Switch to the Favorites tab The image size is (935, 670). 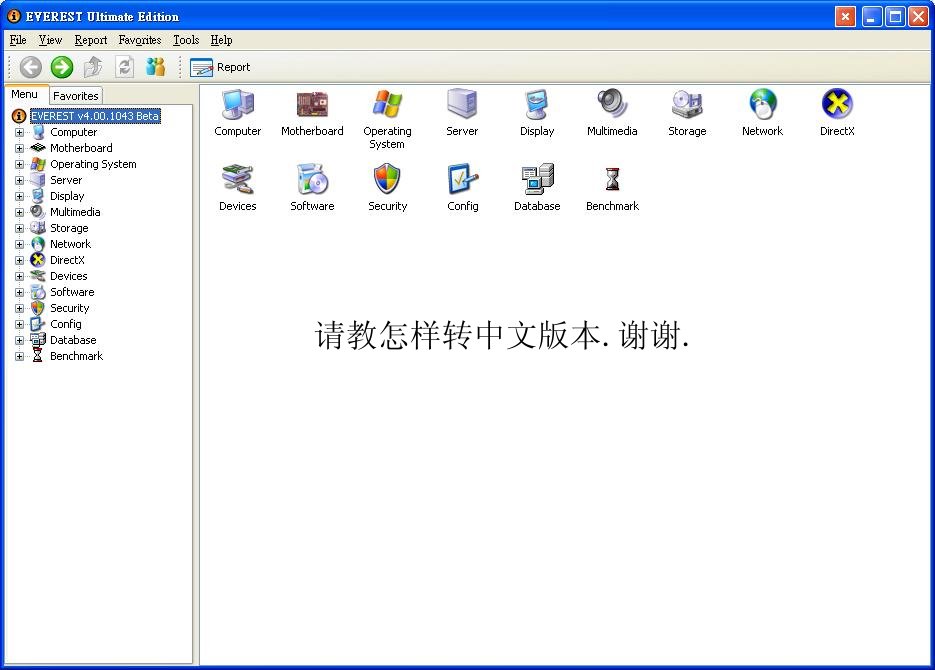tap(76, 96)
